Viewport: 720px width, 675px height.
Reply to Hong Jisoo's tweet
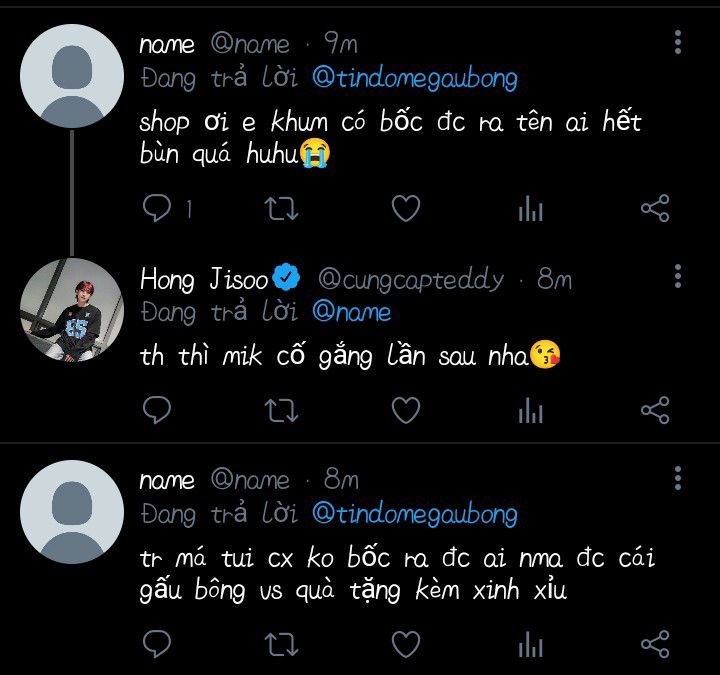(x=157, y=410)
